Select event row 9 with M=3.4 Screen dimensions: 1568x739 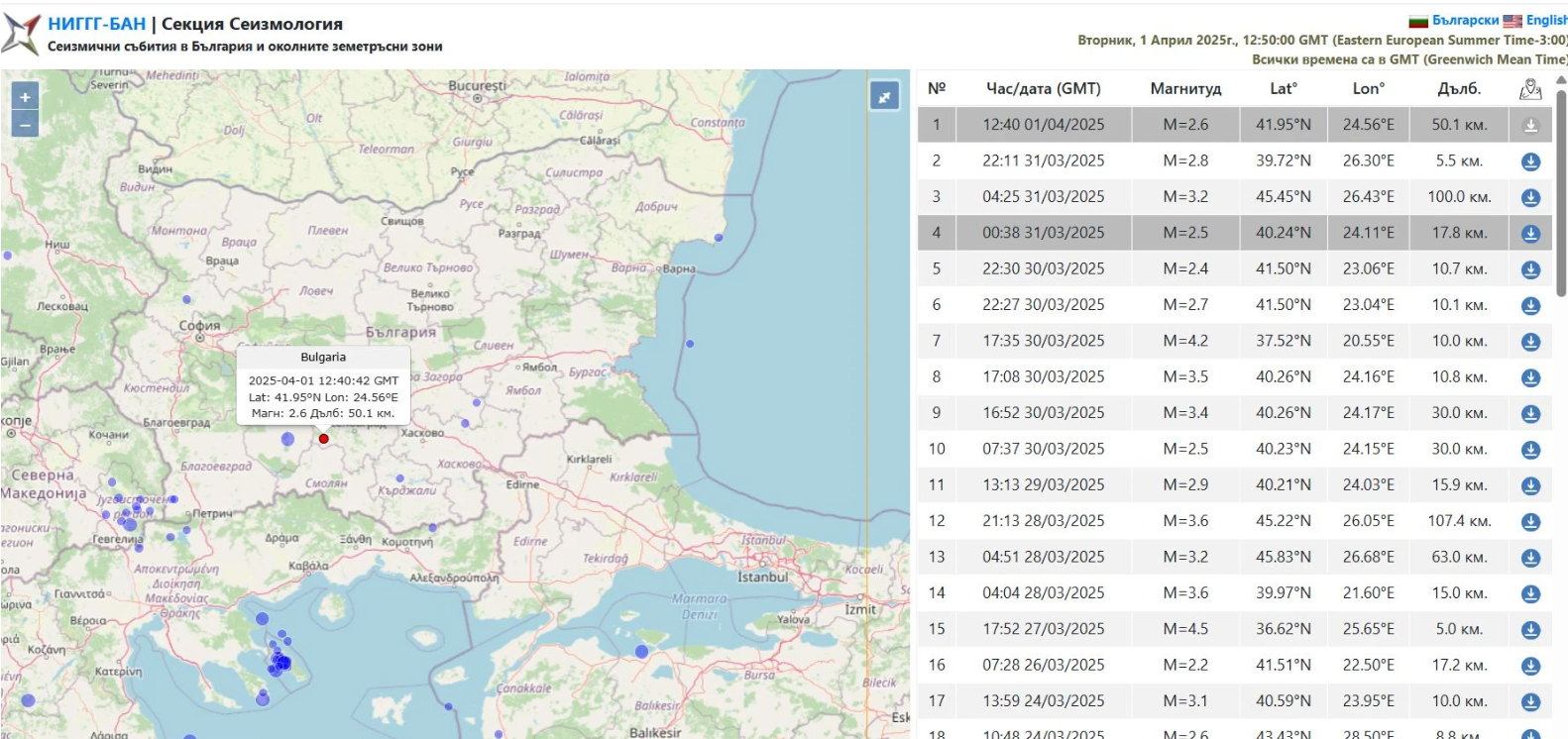point(1043,413)
